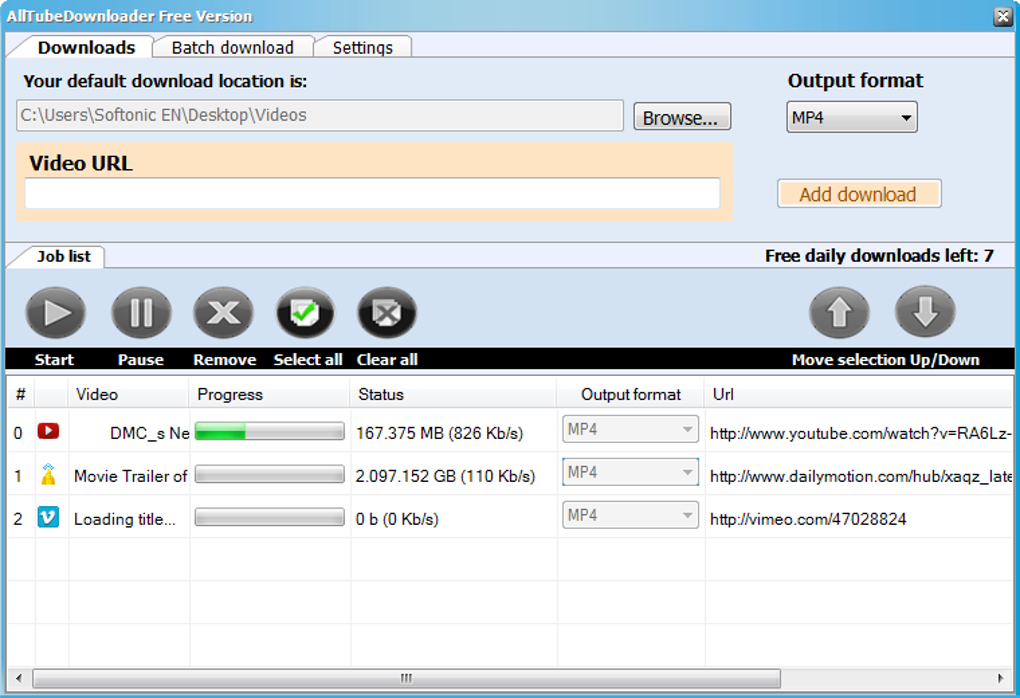The image size is (1020, 698).
Task: Click row number 1 cell
Action: pos(18,476)
